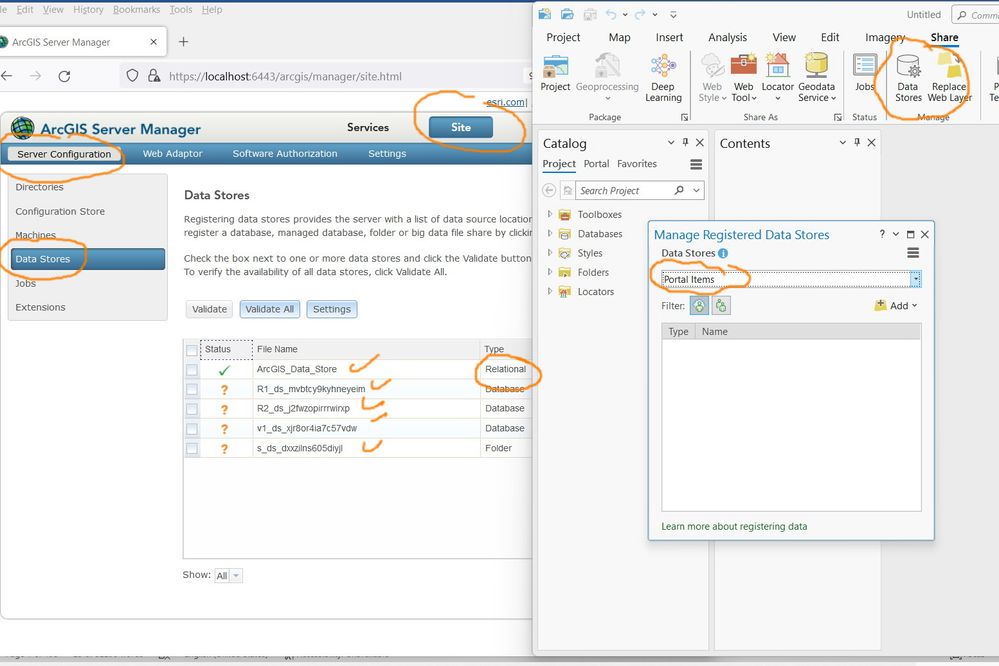Click the Redo icon in ArcGIS Pro
999x666 pixels.
coord(640,14)
